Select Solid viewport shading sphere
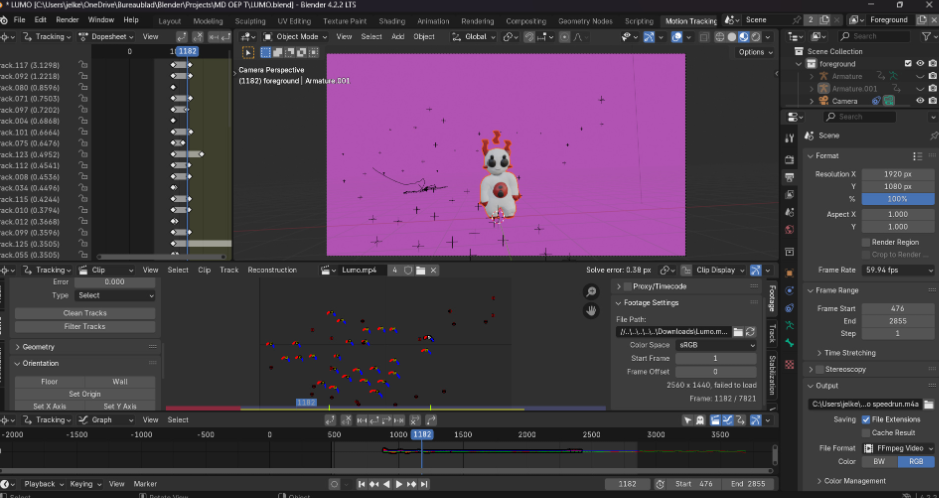Viewport: 939px width, 498px height. pos(732,37)
